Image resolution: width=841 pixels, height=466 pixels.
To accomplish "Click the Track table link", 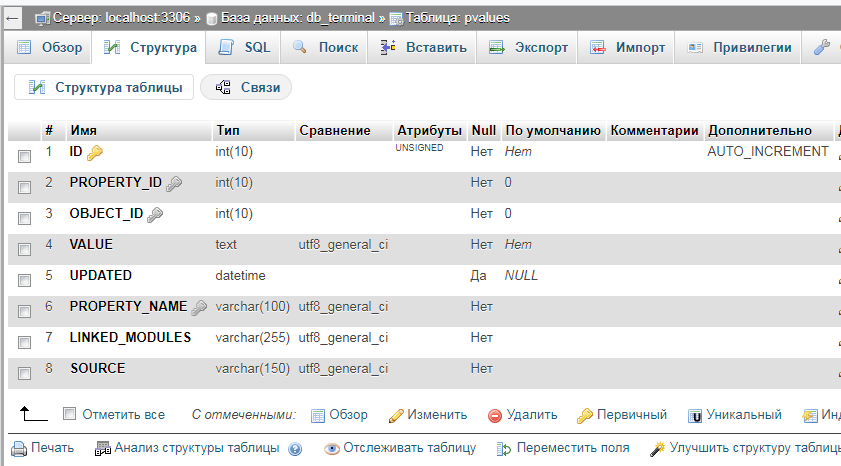I will coord(400,448).
